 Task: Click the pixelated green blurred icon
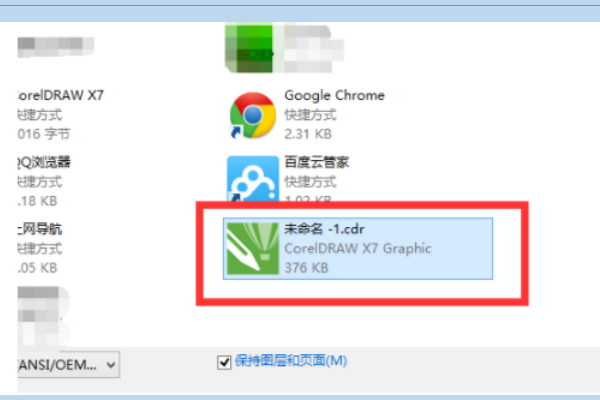coord(249,48)
